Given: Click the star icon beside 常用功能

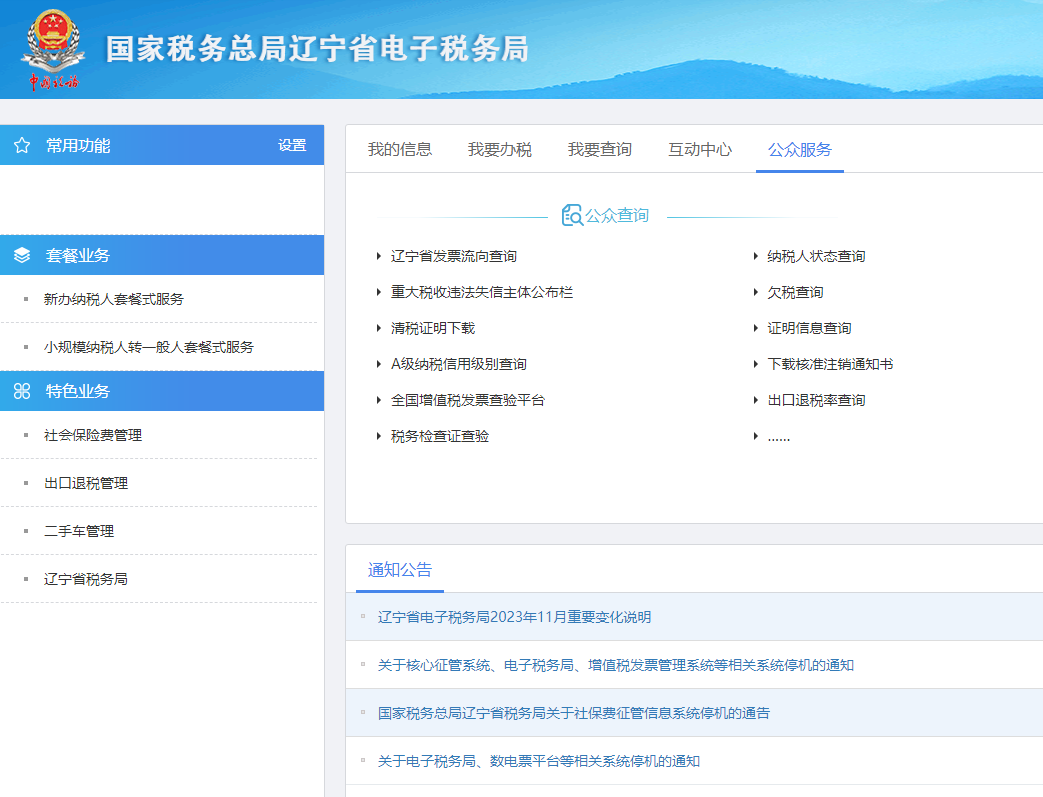Looking at the screenshot, I should click(x=22, y=145).
